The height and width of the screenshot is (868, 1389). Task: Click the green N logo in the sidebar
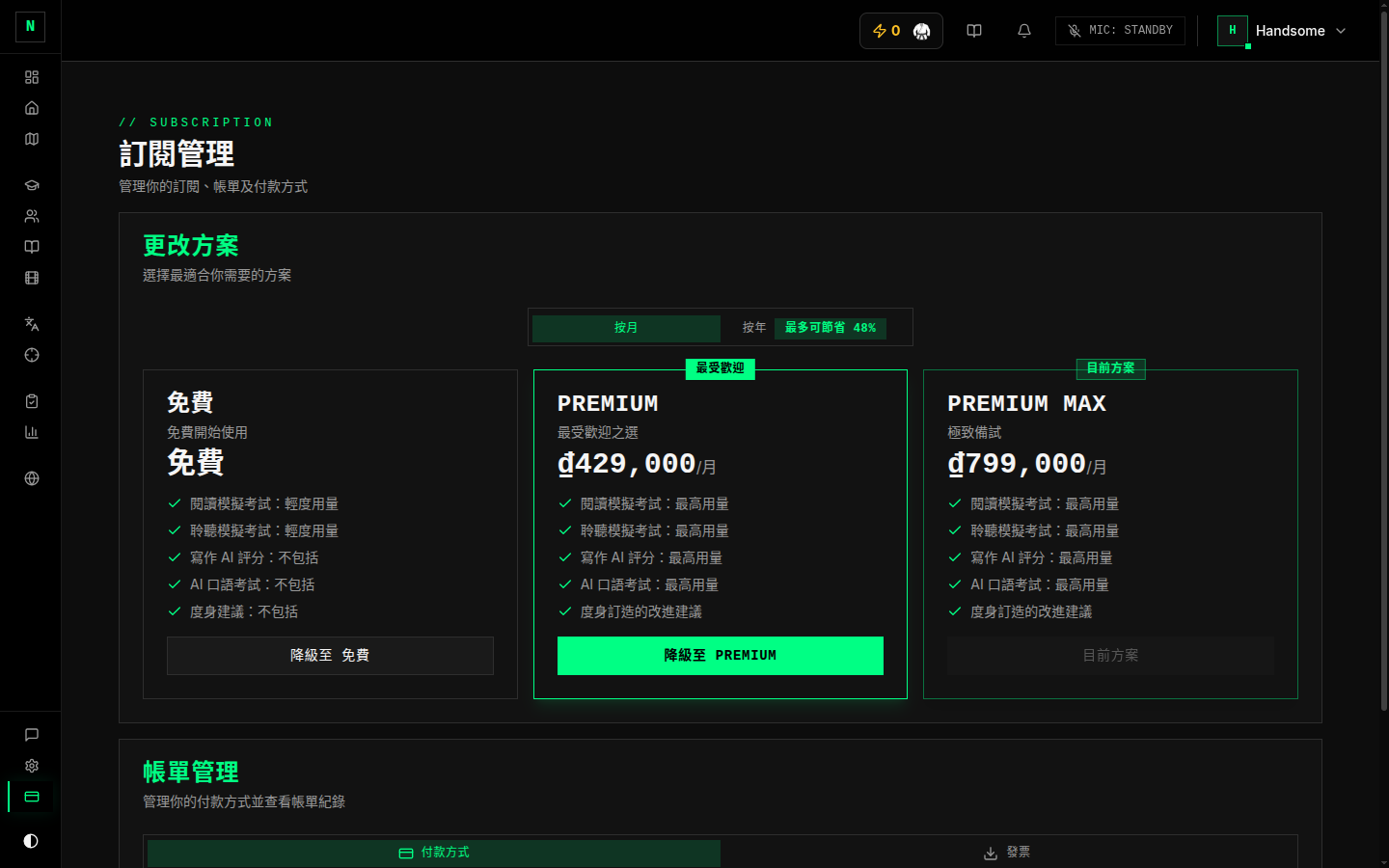point(30,26)
